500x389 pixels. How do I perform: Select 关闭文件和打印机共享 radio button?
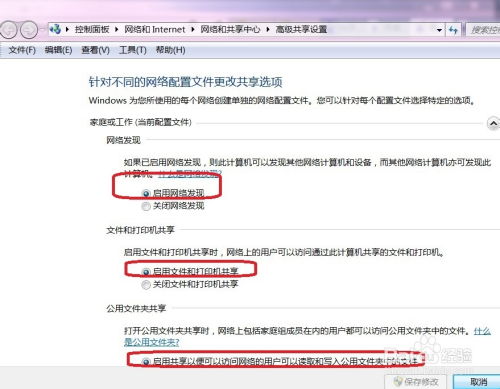pyautogui.click(x=146, y=285)
